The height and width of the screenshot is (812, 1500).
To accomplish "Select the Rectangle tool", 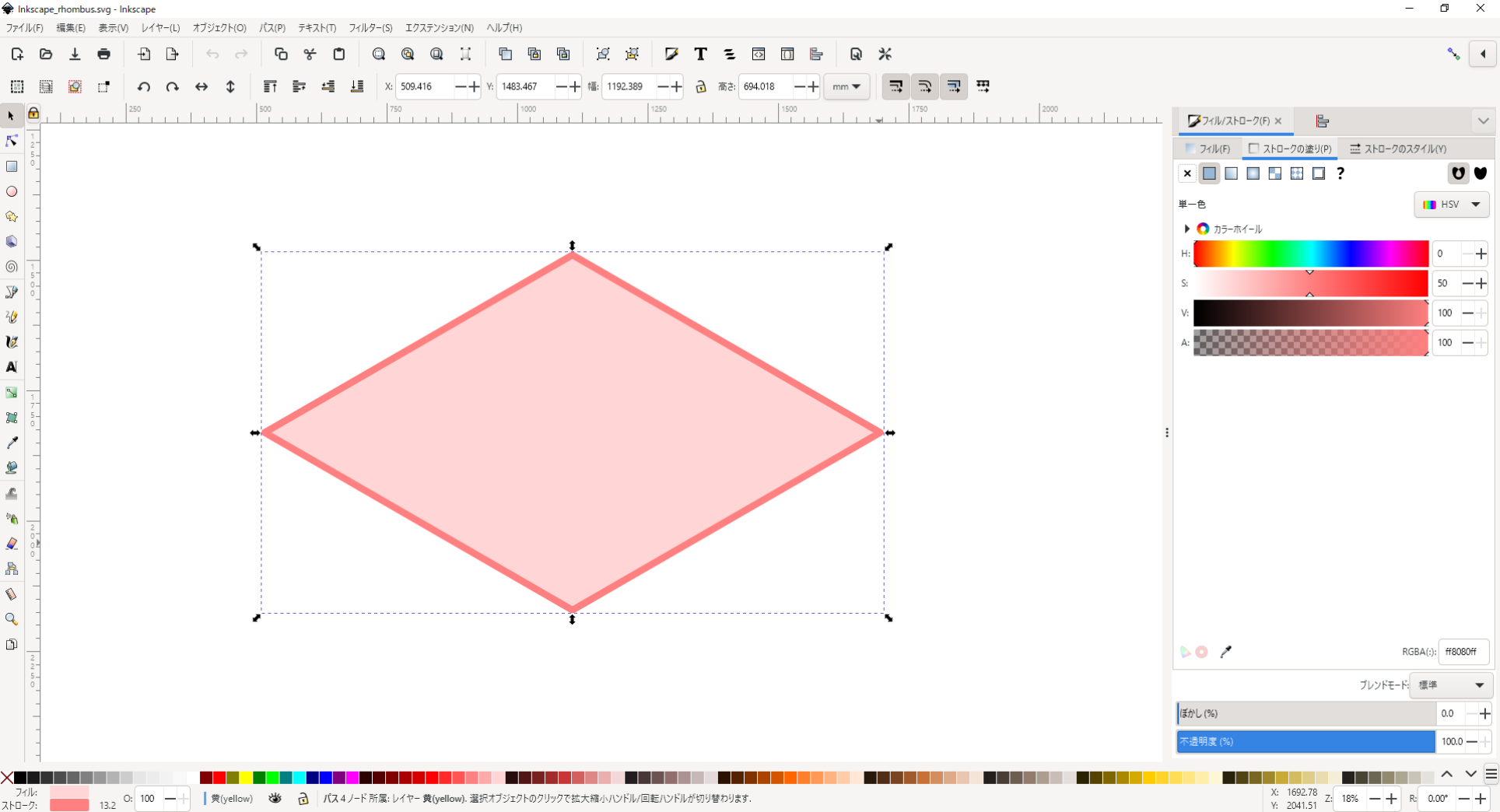I will [12, 166].
